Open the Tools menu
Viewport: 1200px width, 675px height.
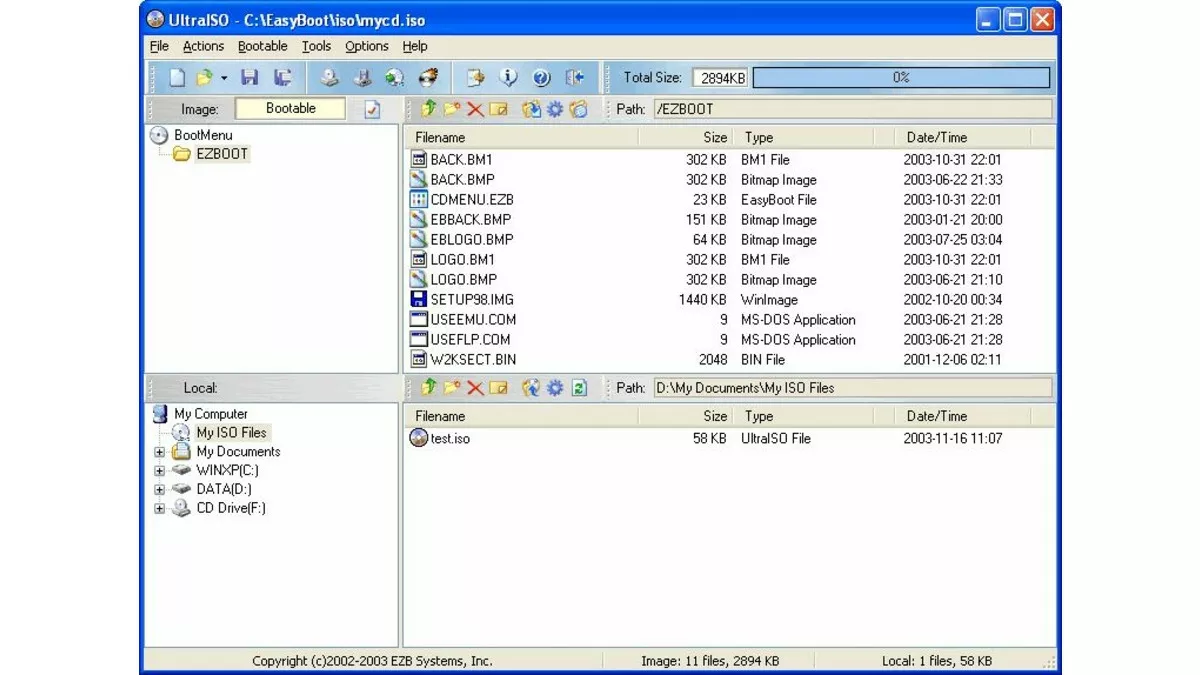tap(316, 46)
